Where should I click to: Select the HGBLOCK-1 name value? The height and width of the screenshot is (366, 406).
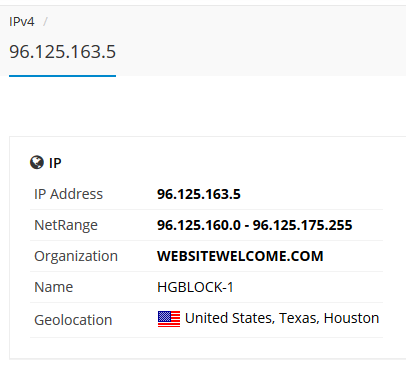pos(195,287)
